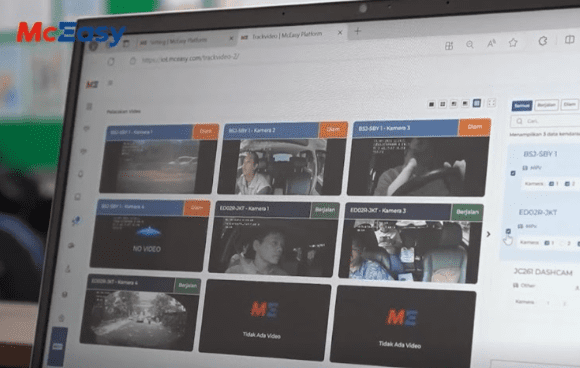Filter vehicles by Berjalan status

coord(546,105)
